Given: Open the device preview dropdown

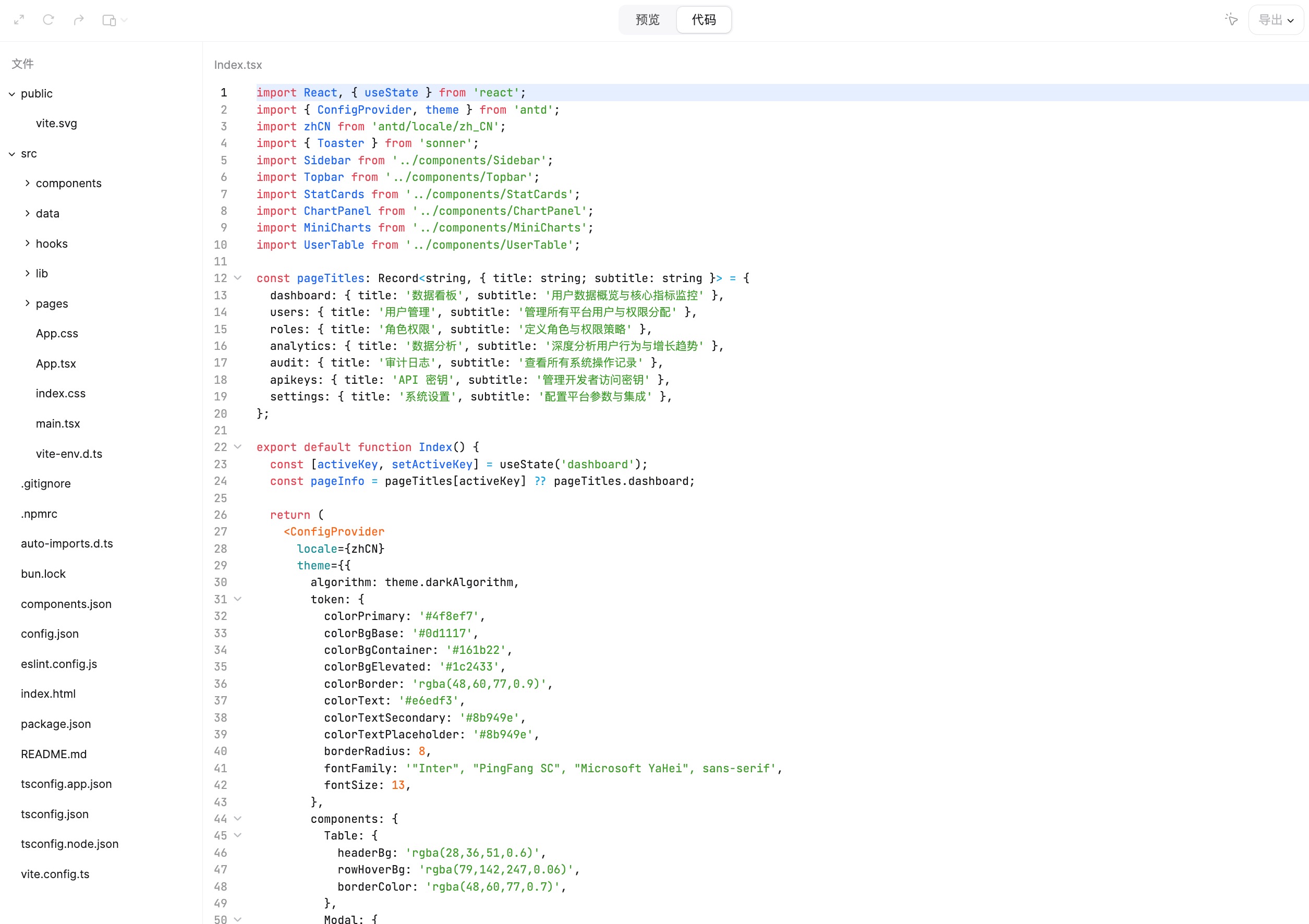Looking at the screenshot, I should [115, 20].
